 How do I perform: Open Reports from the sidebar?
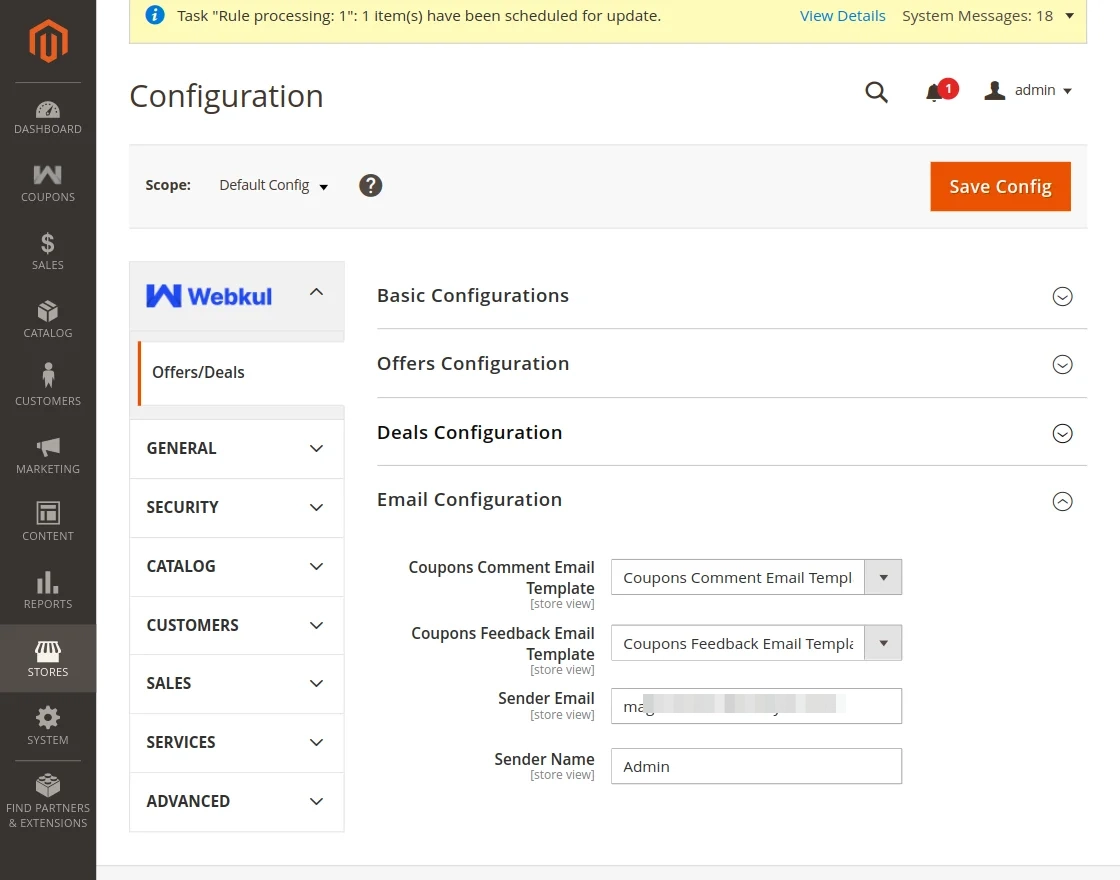[x=47, y=586]
